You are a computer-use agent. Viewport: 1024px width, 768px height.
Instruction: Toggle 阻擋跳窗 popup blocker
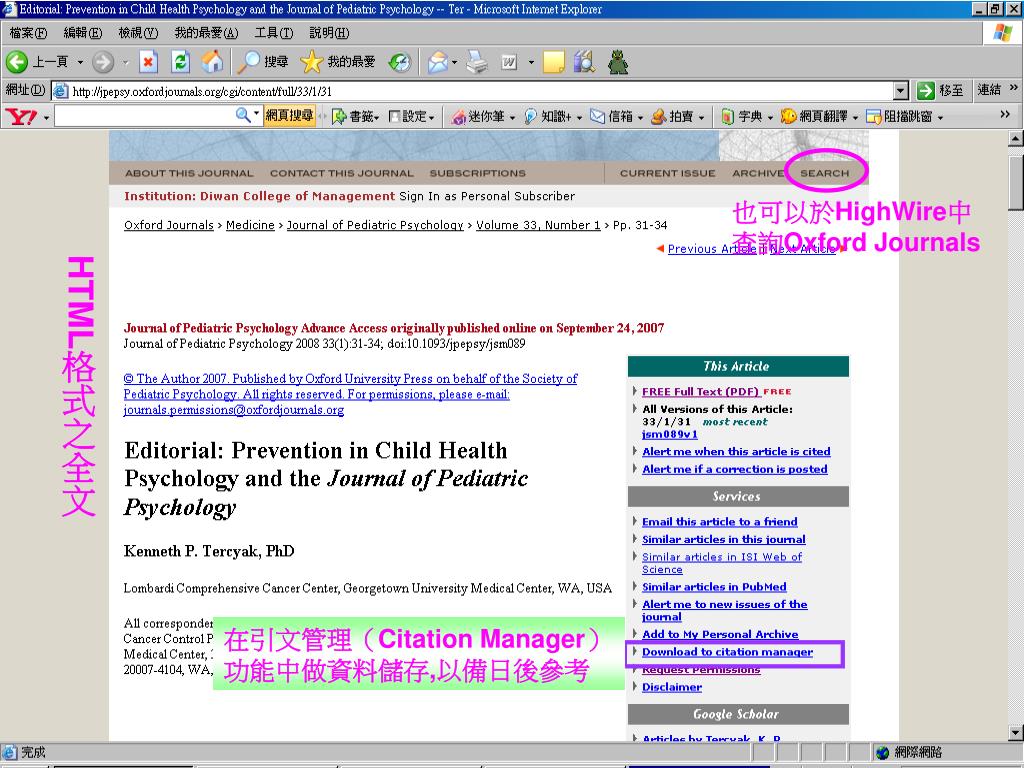(x=904, y=117)
